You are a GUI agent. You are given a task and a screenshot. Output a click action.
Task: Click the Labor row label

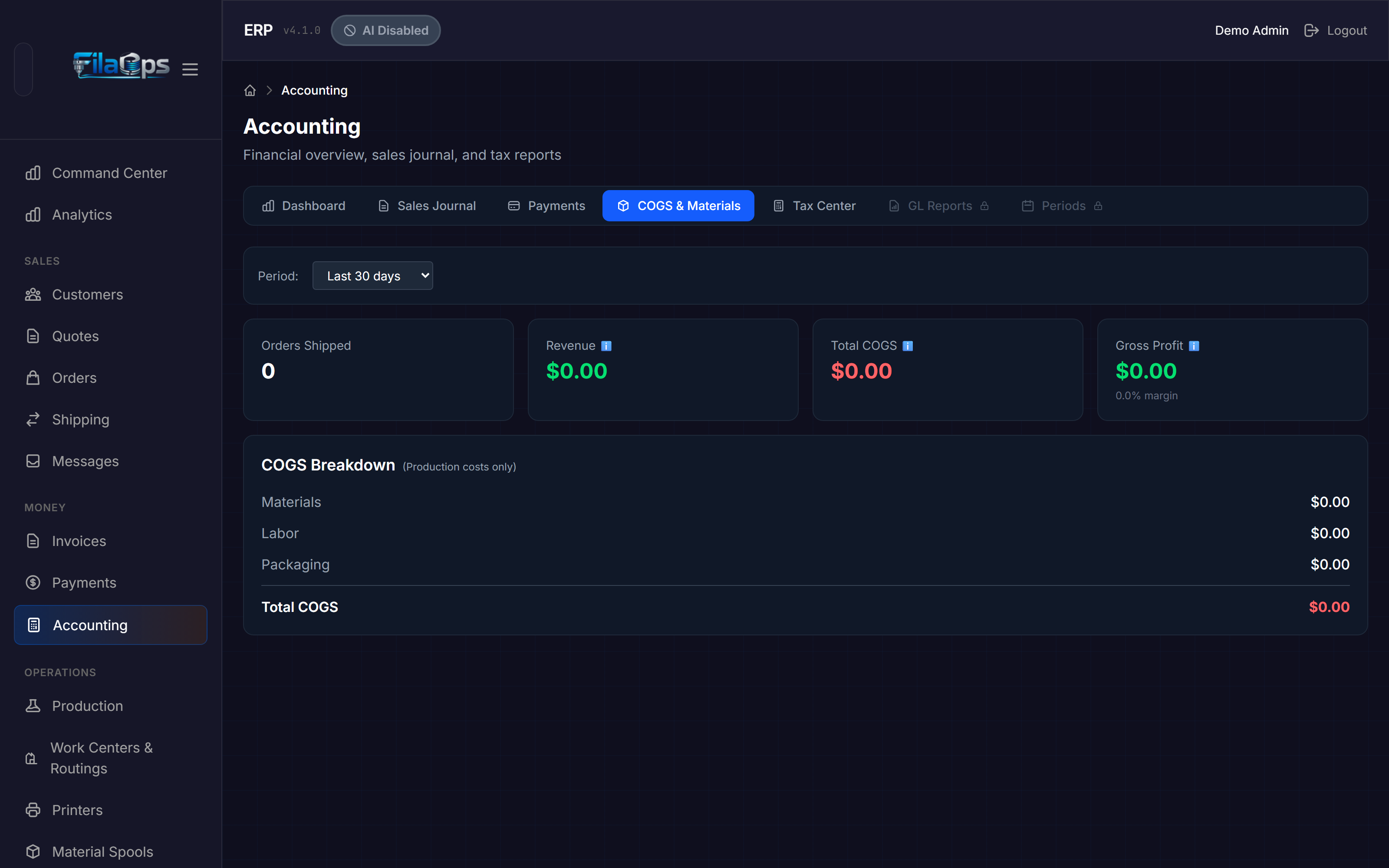(280, 533)
